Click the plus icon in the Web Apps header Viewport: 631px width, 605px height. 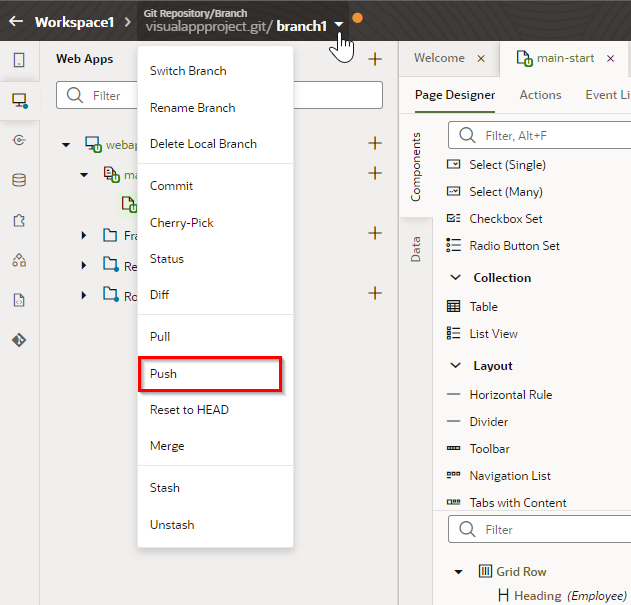[375, 60]
